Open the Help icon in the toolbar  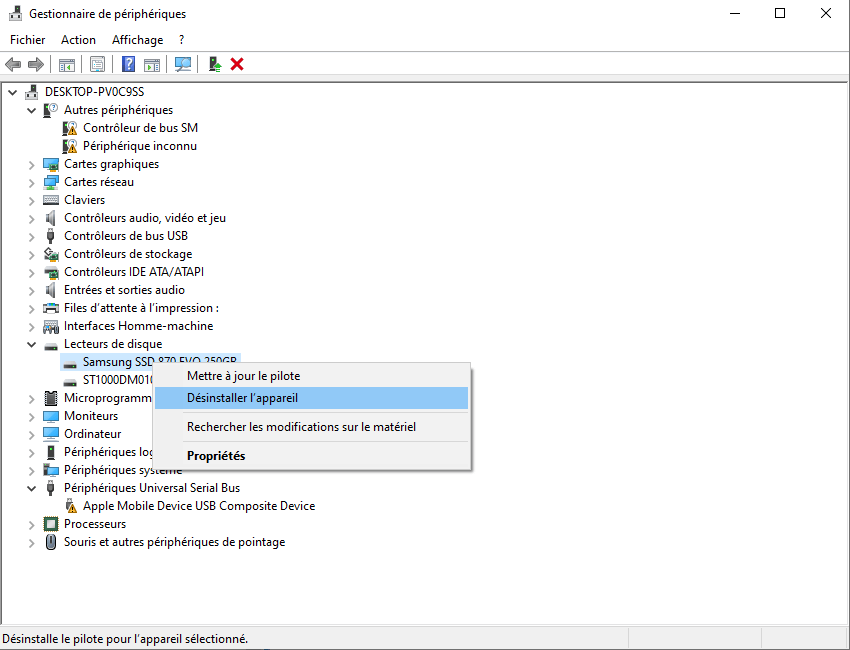pos(128,64)
